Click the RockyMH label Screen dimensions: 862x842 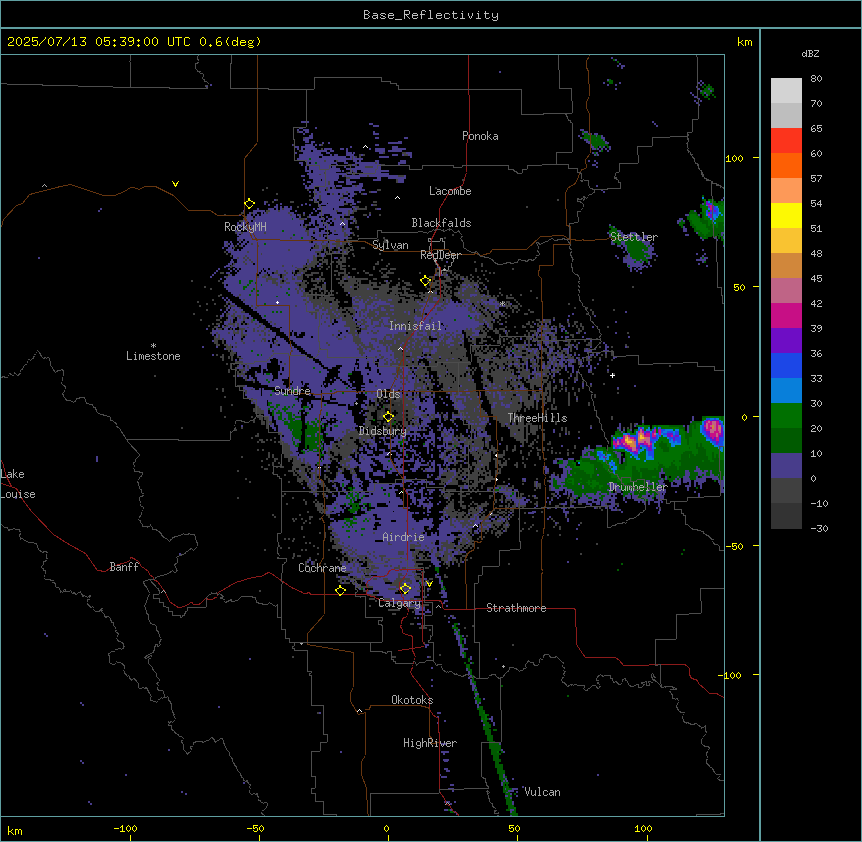(x=245, y=226)
